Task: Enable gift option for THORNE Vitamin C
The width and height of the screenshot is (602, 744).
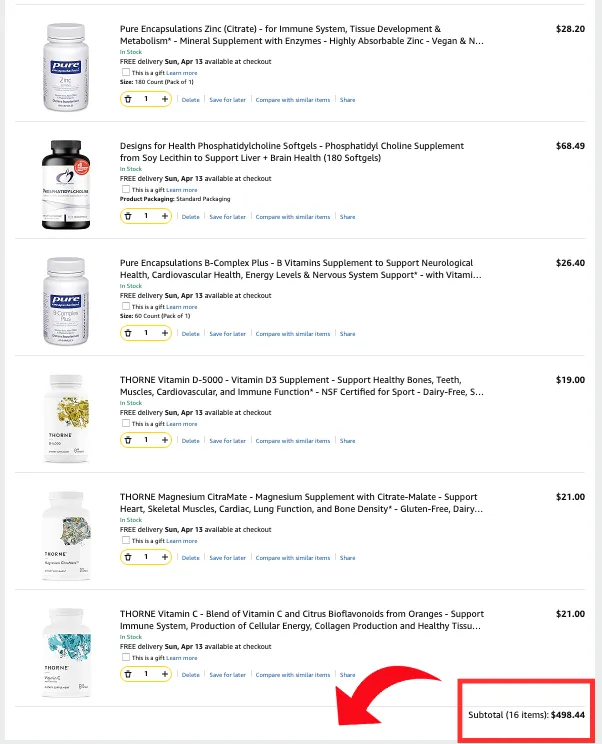Action: tap(125, 657)
